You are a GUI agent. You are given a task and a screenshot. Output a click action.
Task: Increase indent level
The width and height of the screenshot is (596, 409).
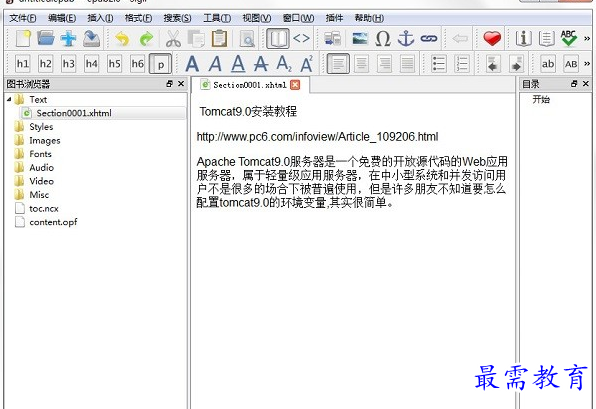[516, 64]
